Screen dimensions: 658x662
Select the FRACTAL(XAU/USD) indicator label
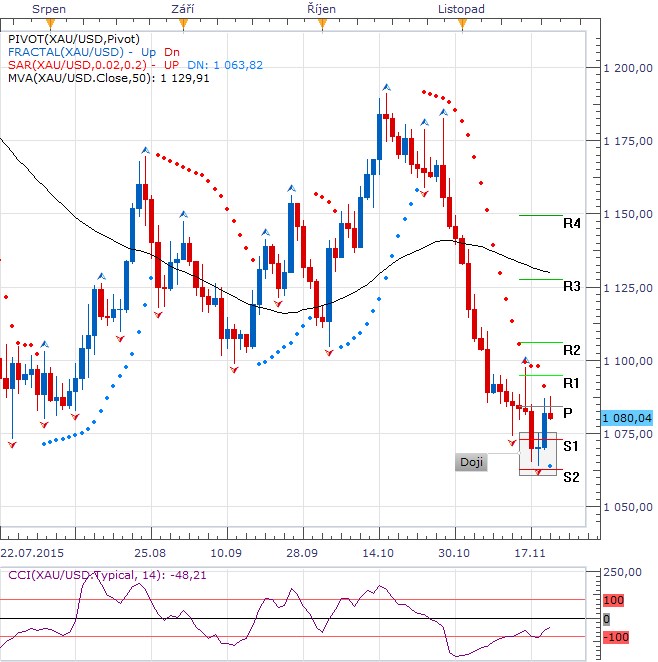[66, 52]
